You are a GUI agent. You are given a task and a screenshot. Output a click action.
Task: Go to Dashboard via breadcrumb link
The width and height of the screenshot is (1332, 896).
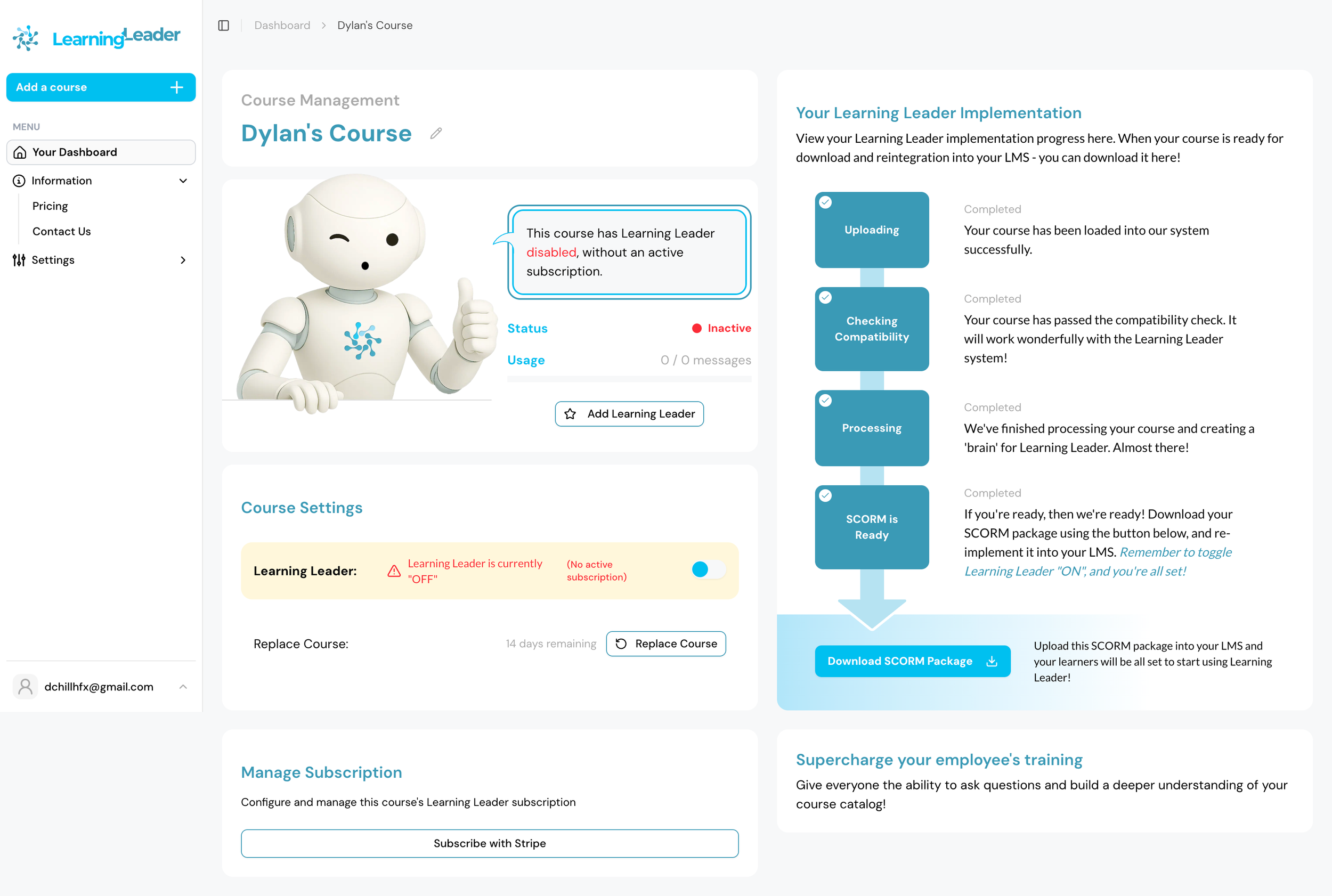[282, 25]
